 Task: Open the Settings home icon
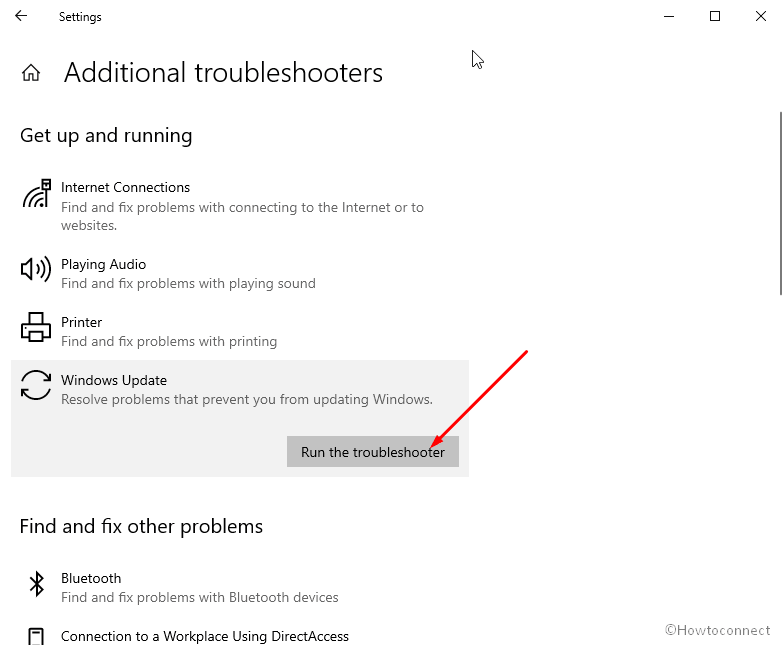[x=31, y=73]
